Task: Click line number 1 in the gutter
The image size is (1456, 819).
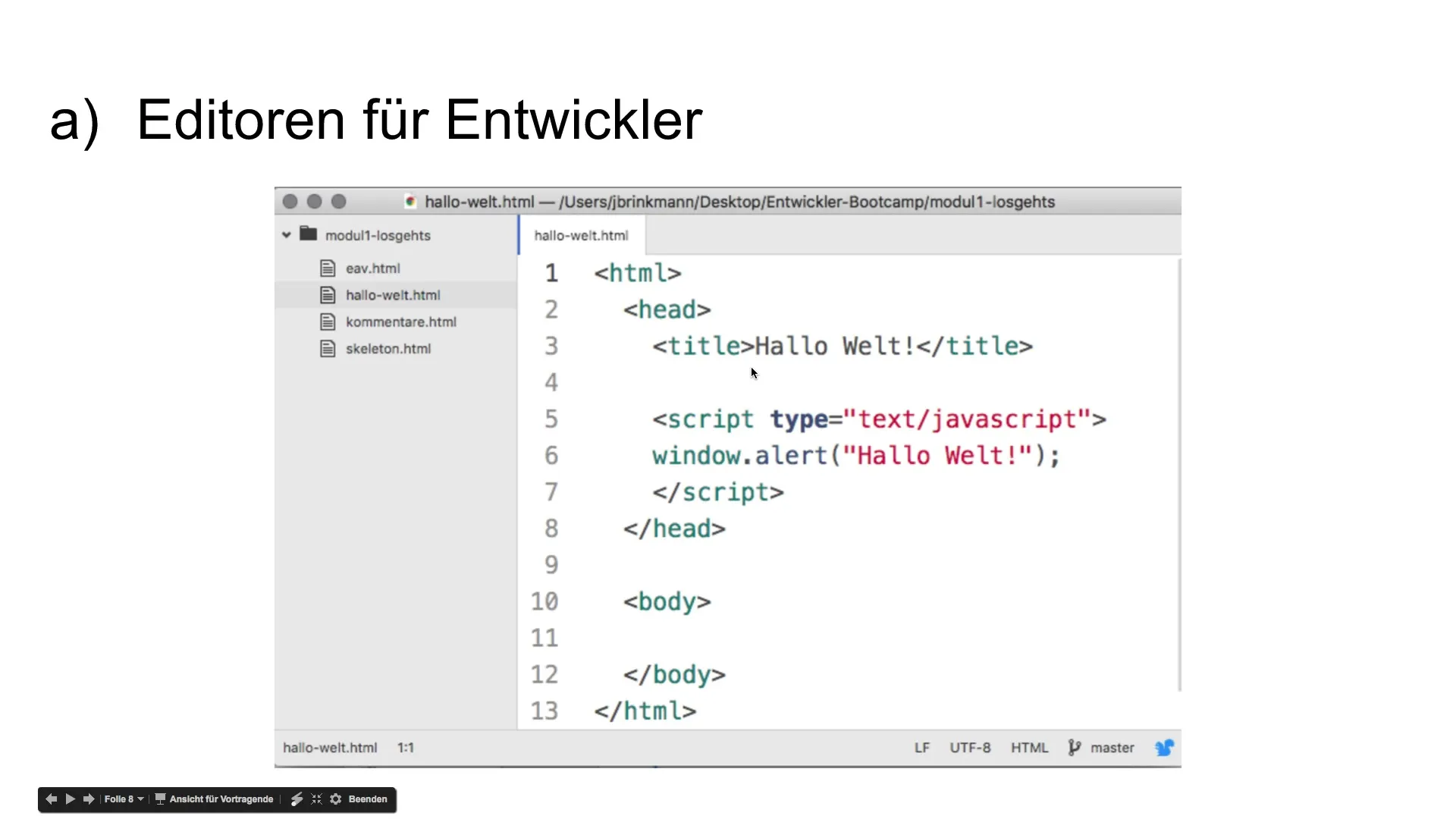Action: pos(551,273)
